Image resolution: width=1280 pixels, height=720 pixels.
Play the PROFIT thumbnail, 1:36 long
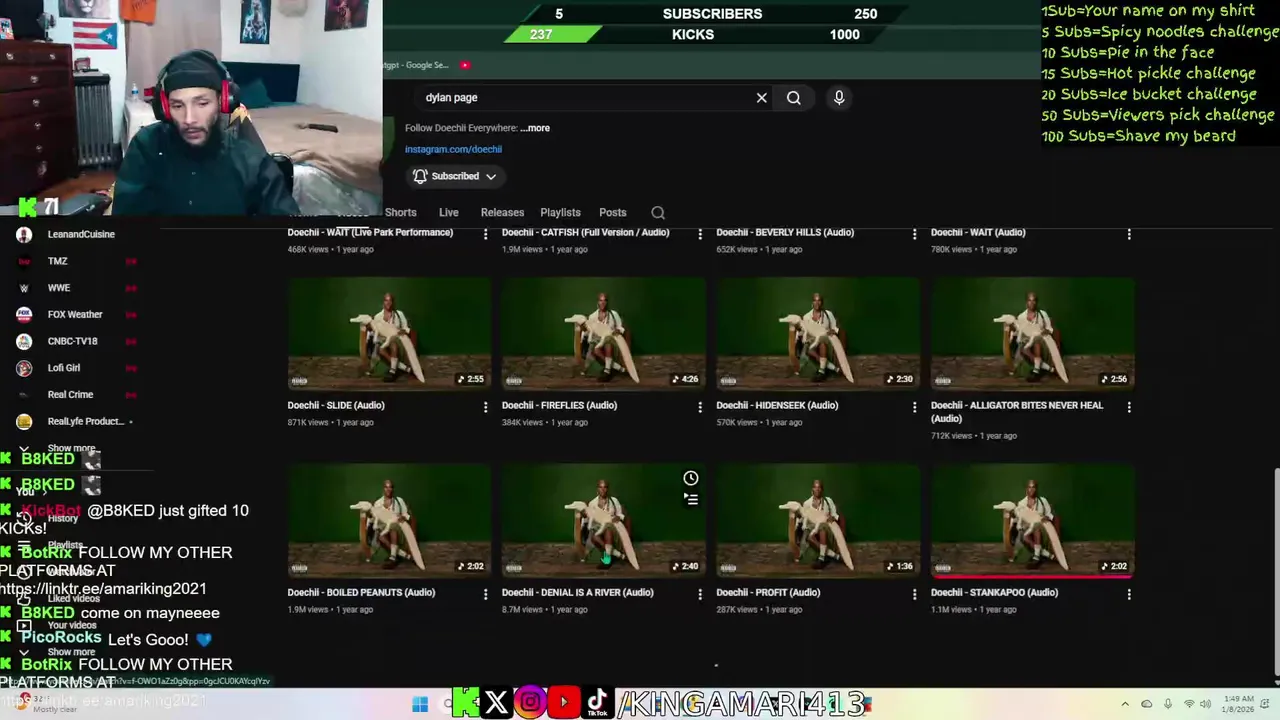click(818, 520)
